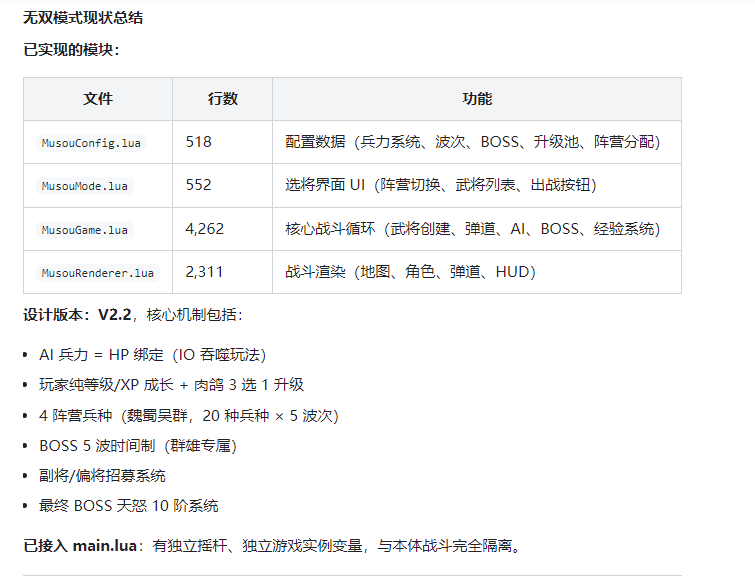Click bullet AI 兵力 = HP 绑定
The width and height of the screenshot is (755, 585).
pyautogui.click(x=152, y=355)
